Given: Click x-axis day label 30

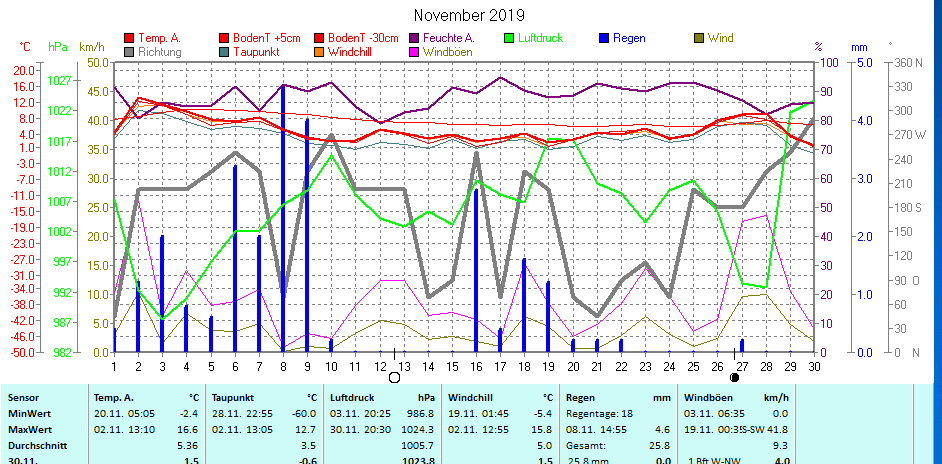Looking at the screenshot, I should [x=814, y=365].
